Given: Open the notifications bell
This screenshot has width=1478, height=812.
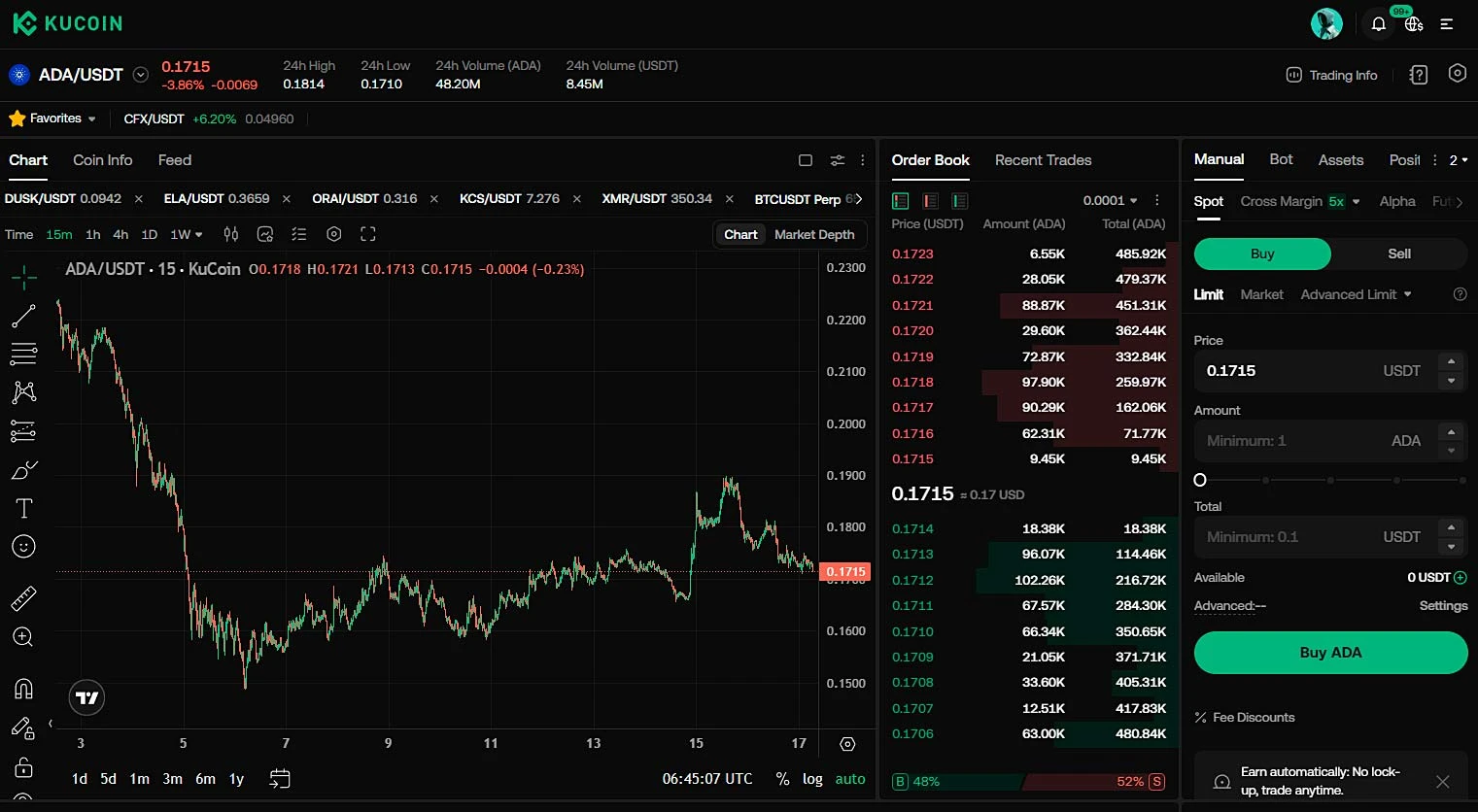Looking at the screenshot, I should [x=1378, y=24].
